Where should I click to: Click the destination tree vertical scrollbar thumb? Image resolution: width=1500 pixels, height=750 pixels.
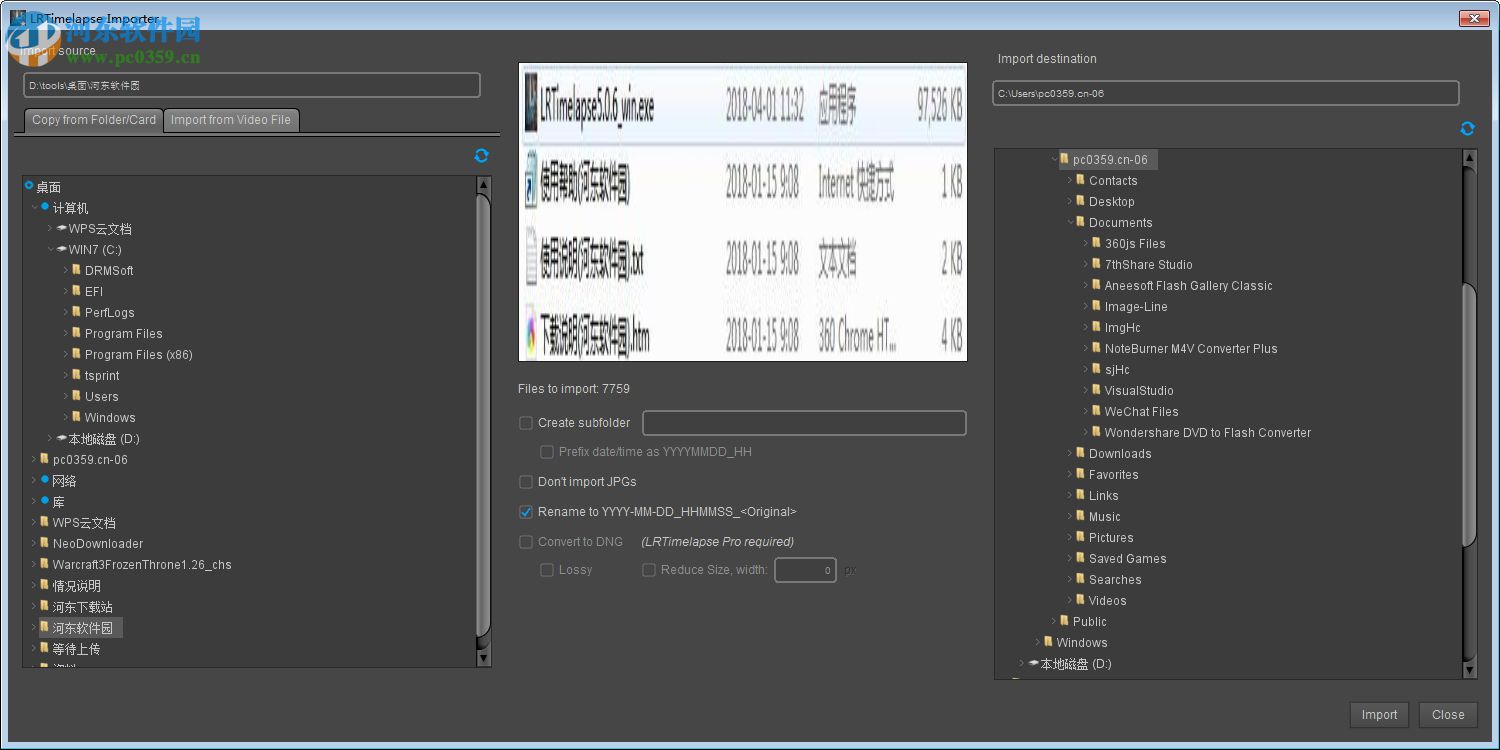pos(1469,415)
